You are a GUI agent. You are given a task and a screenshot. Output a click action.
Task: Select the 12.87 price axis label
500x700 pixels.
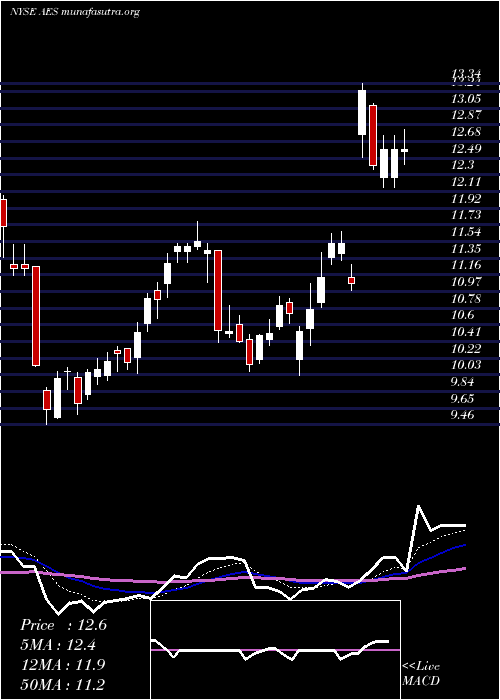[x=466, y=116]
